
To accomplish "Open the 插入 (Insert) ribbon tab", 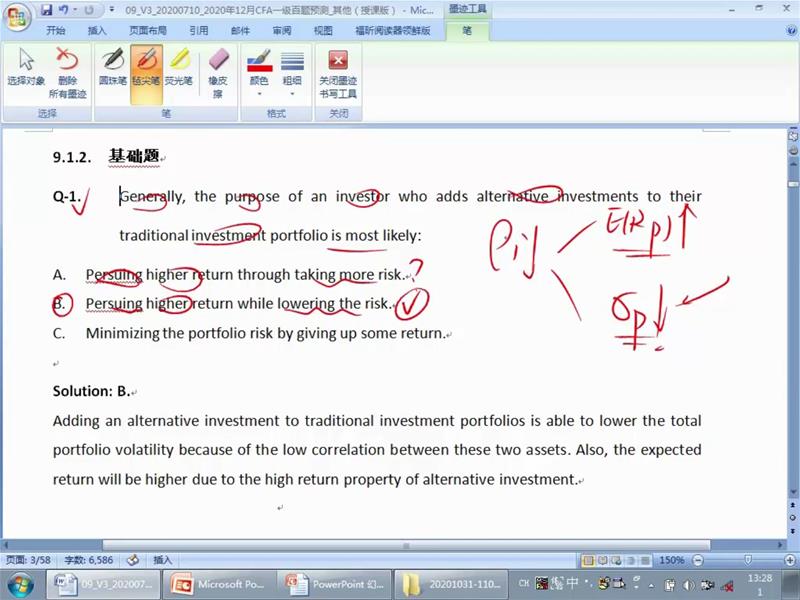I will coord(97,31).
